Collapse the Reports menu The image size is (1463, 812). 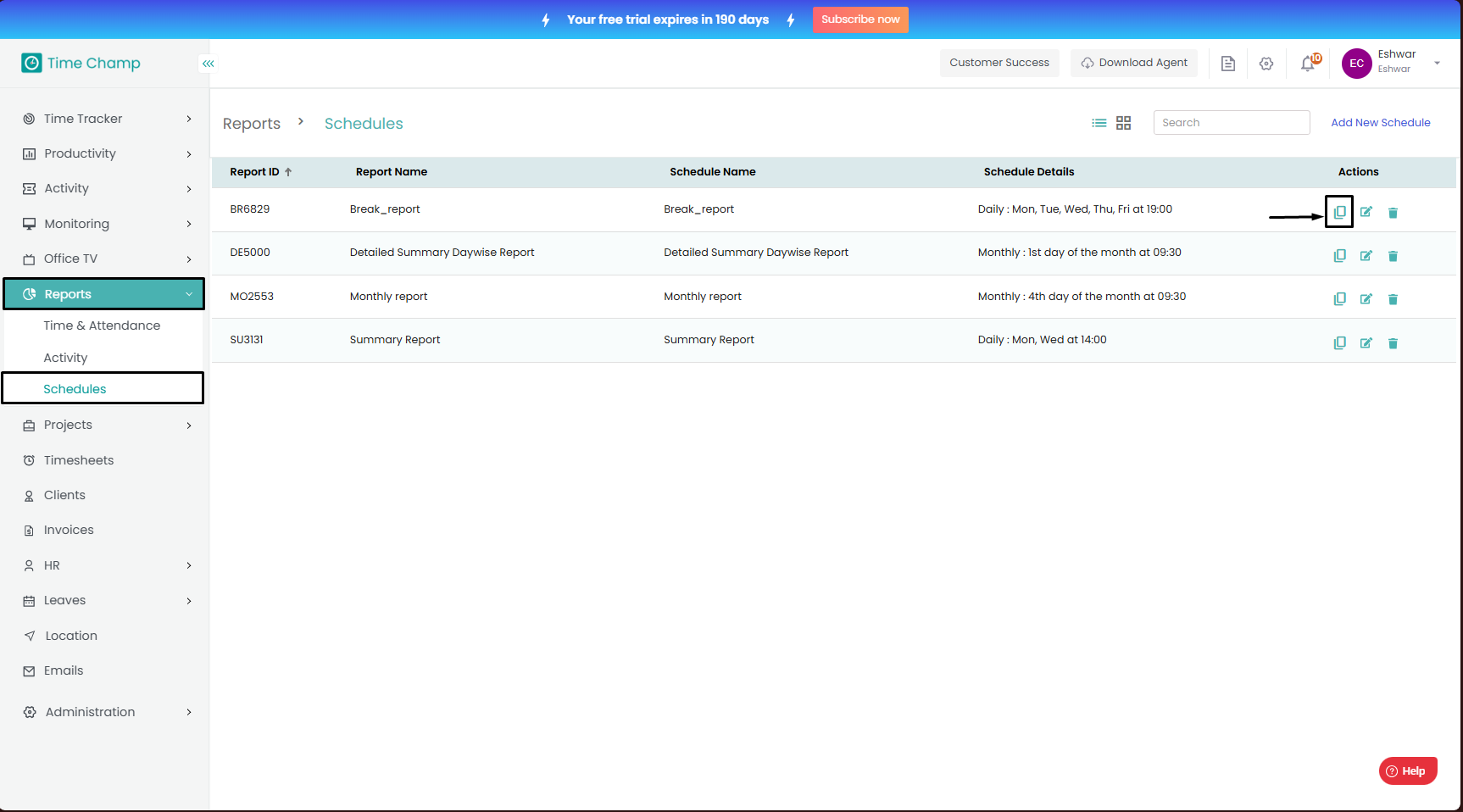click(103, 294)
